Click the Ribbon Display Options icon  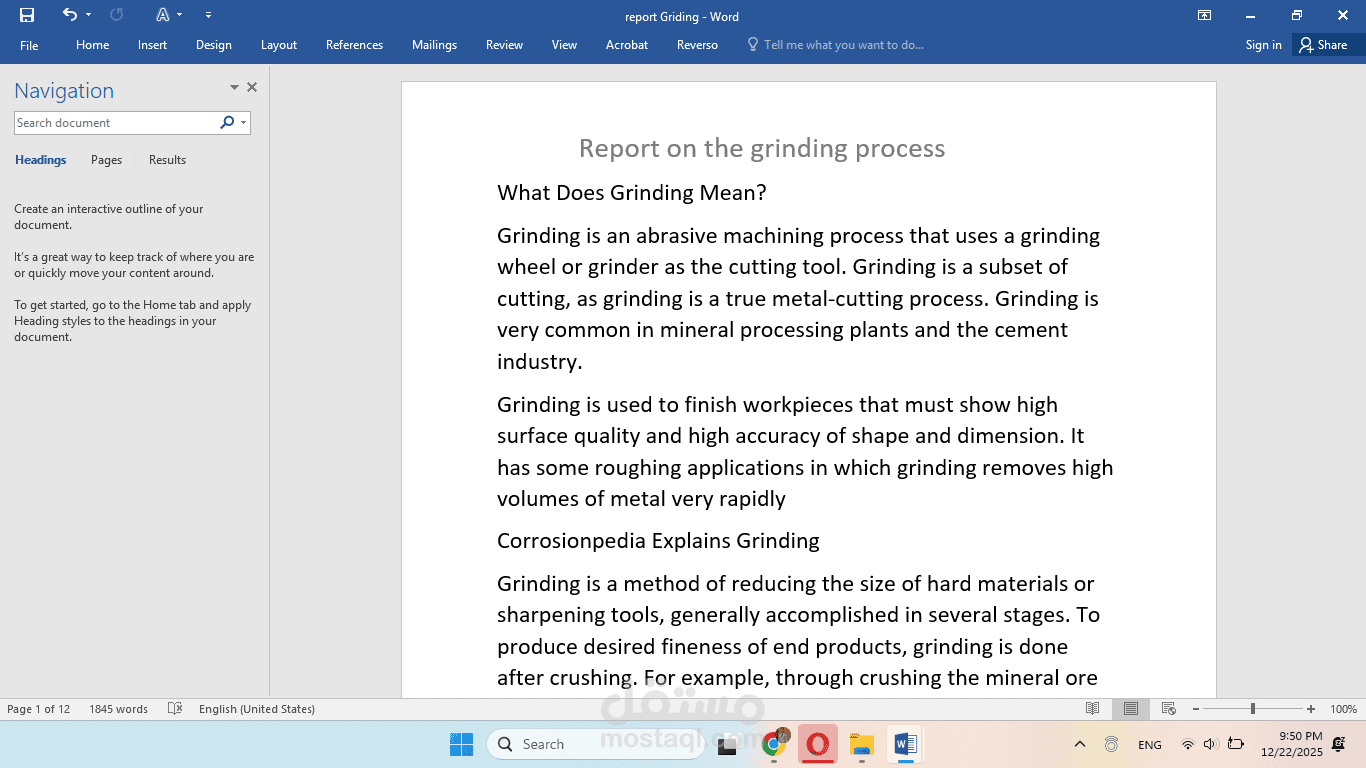(1204, 16)
